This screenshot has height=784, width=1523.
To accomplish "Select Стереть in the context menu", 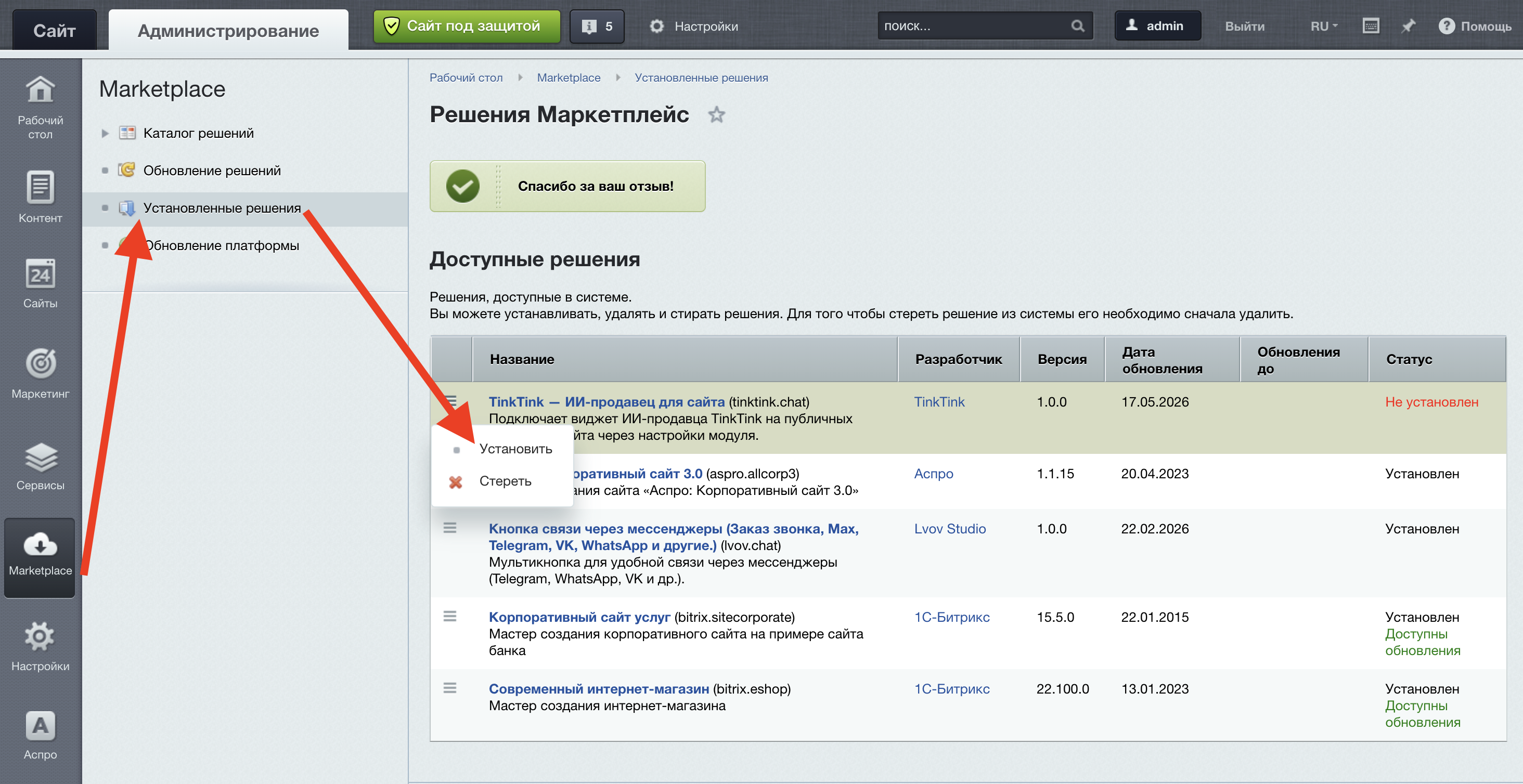I will (x=505, y=481).
